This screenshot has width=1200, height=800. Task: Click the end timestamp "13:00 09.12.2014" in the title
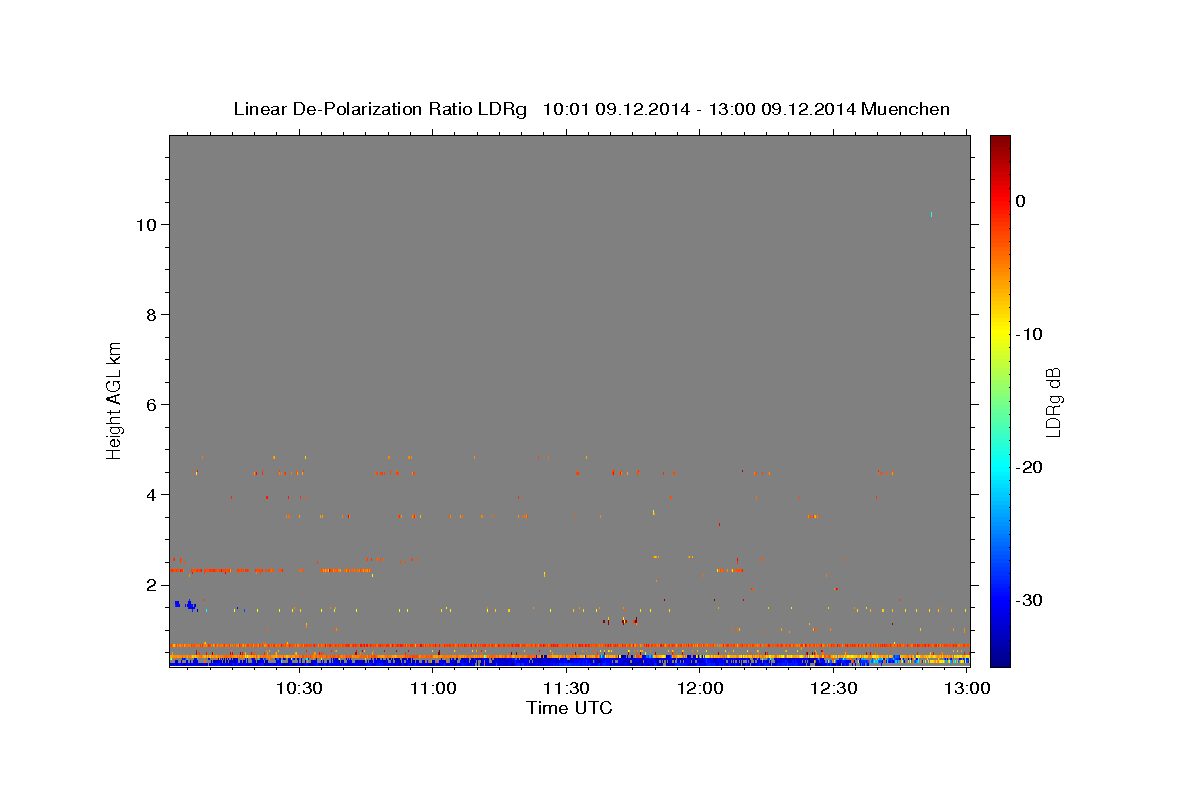[x=782, y=109]
